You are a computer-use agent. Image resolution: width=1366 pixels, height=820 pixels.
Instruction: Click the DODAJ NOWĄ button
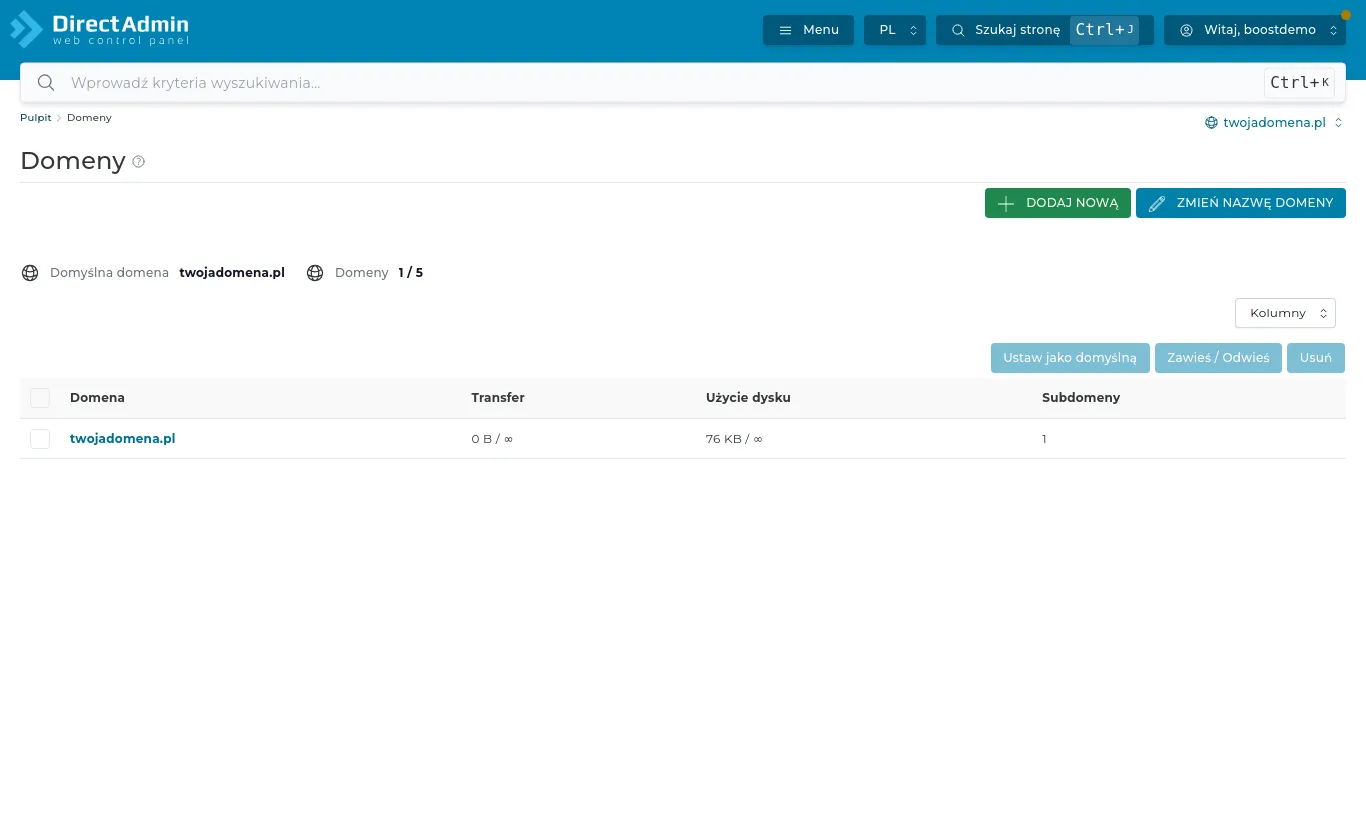[x=1058, y=203]
